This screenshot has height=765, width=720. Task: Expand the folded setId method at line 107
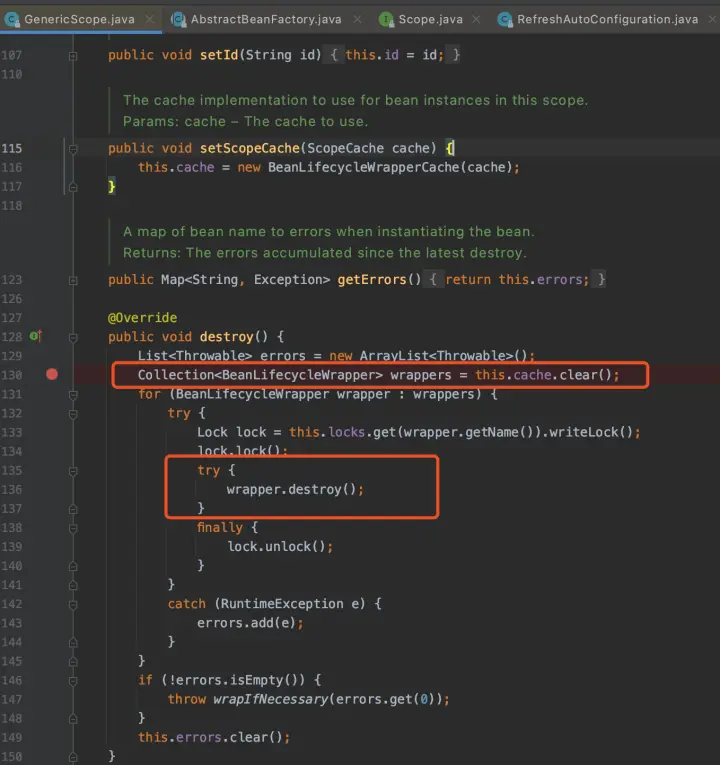73,56
